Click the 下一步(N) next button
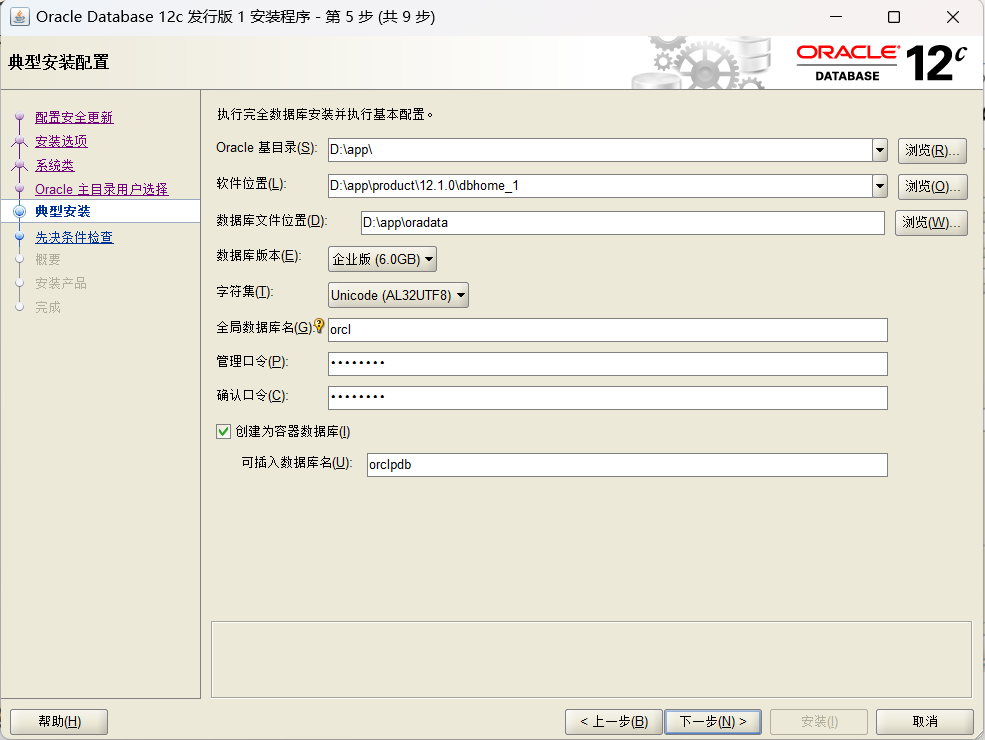Viewport: 985px width, 740px height. (x=713, y=722)
